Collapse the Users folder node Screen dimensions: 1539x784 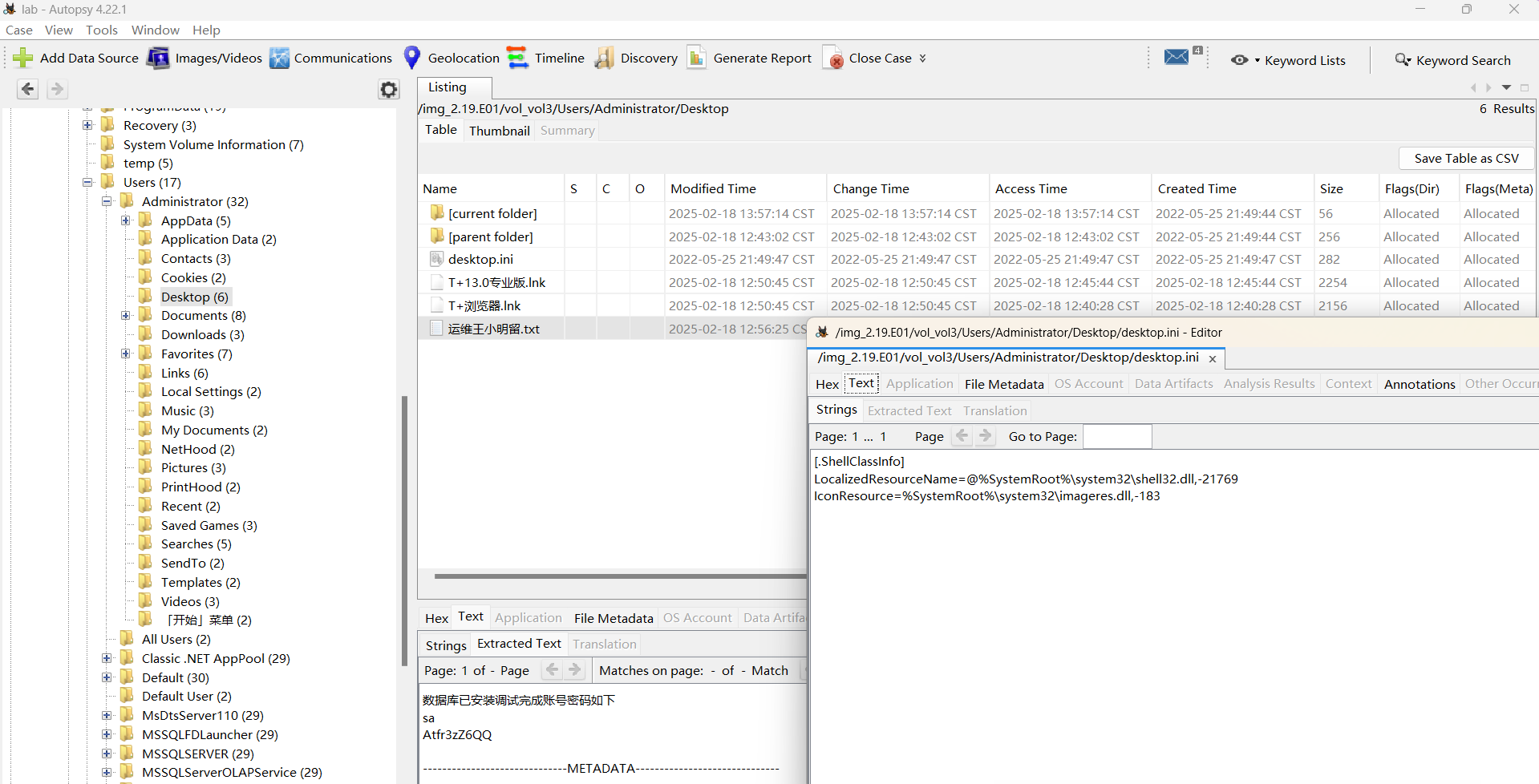88,182
